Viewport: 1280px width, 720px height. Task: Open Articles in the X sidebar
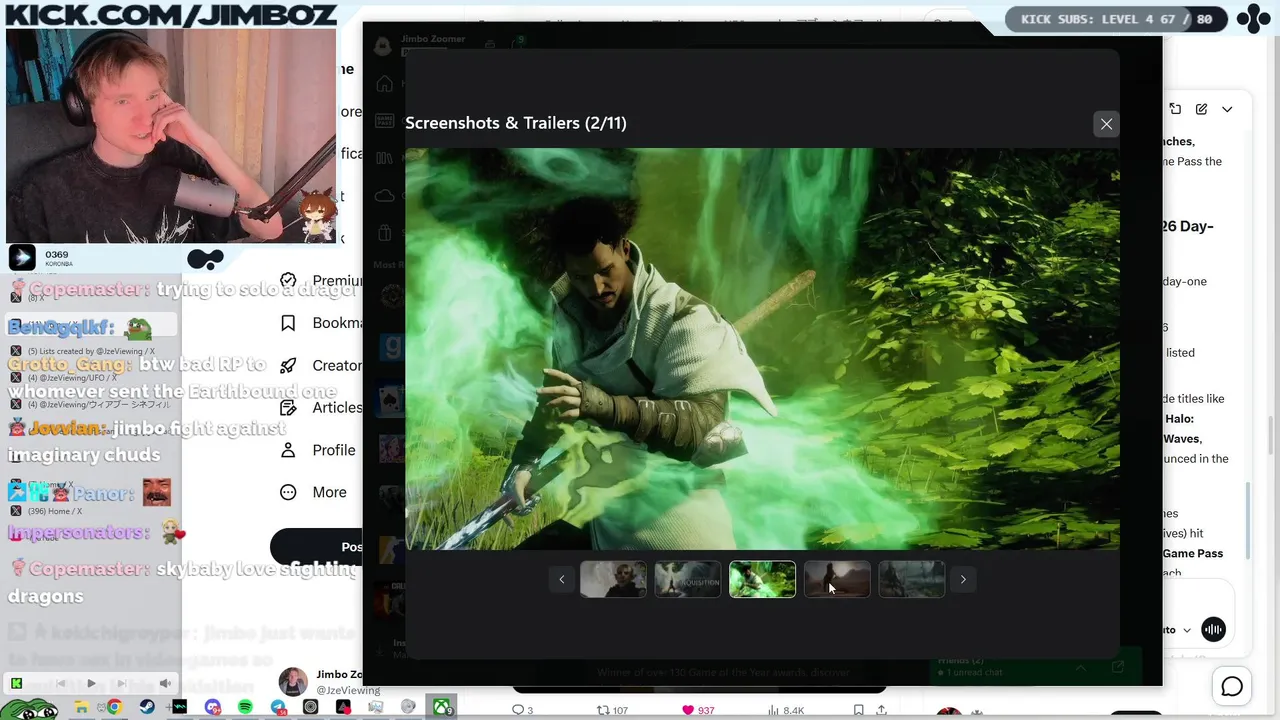click(x=321, y=407)
